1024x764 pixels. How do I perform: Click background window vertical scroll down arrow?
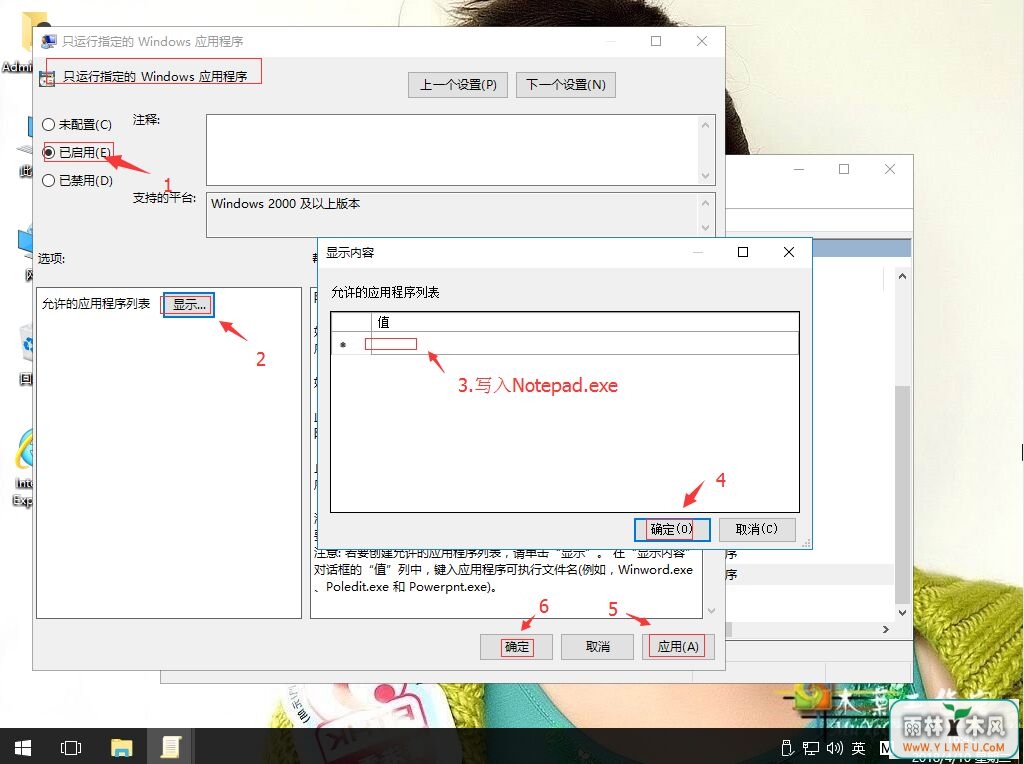pyautogui.click(x=902, y=613)
